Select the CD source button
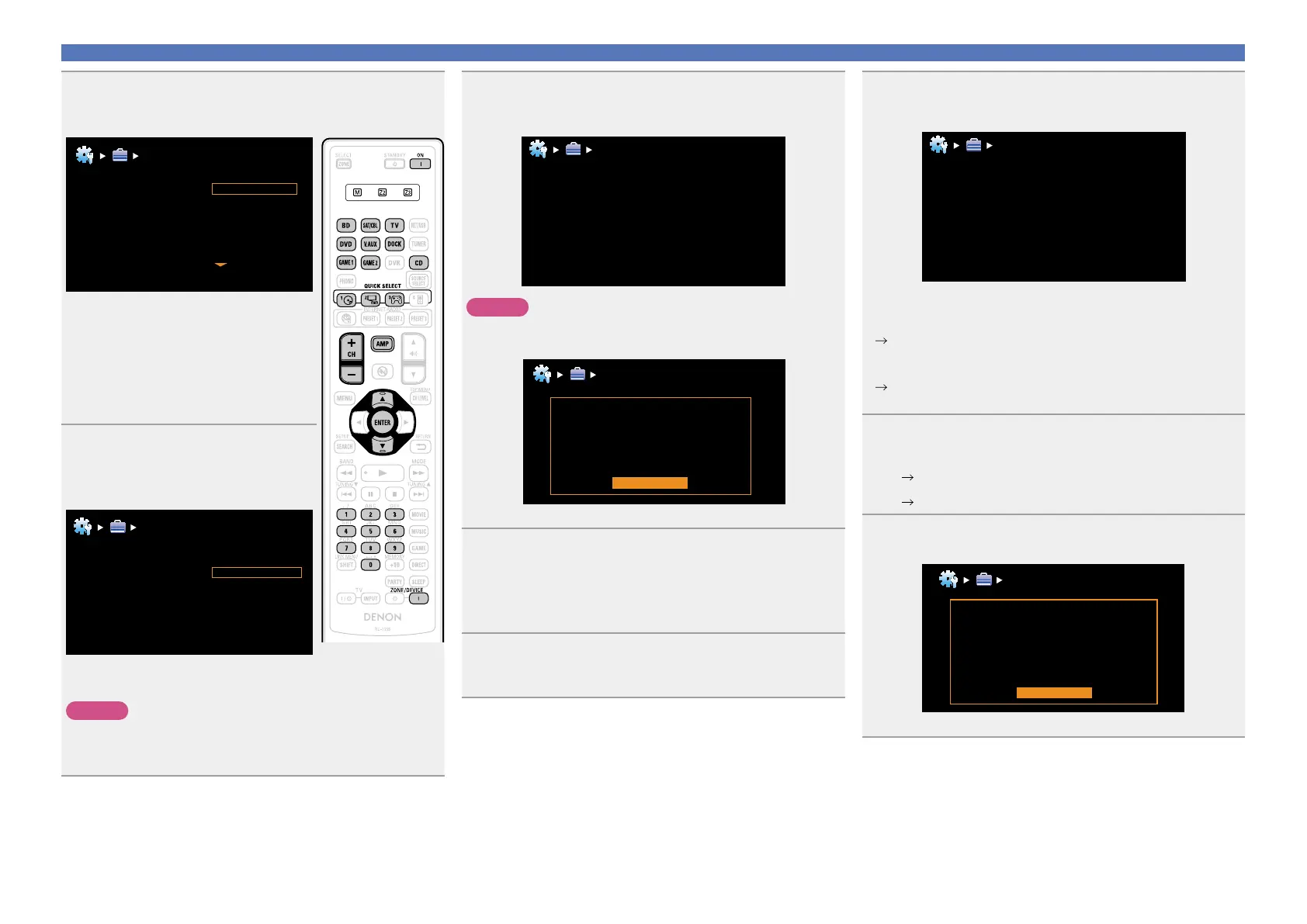The image size is (1307, 924). tap(419, 262)
